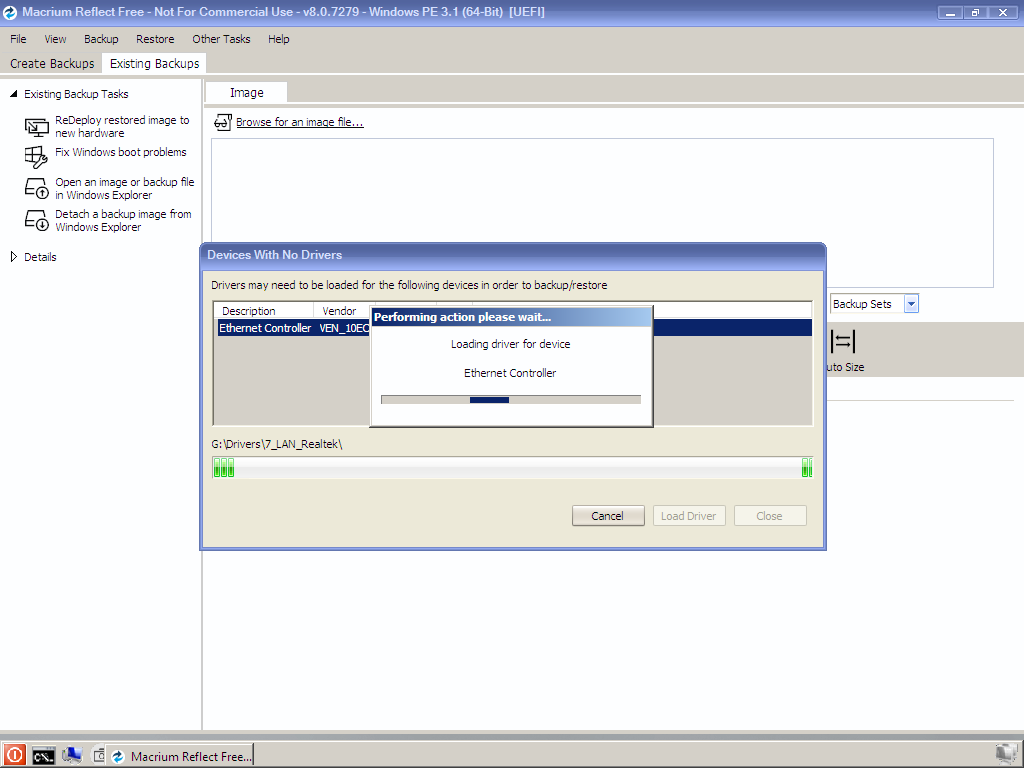
Task: Click the Loading driver progress bar
Action: (511, 400)
